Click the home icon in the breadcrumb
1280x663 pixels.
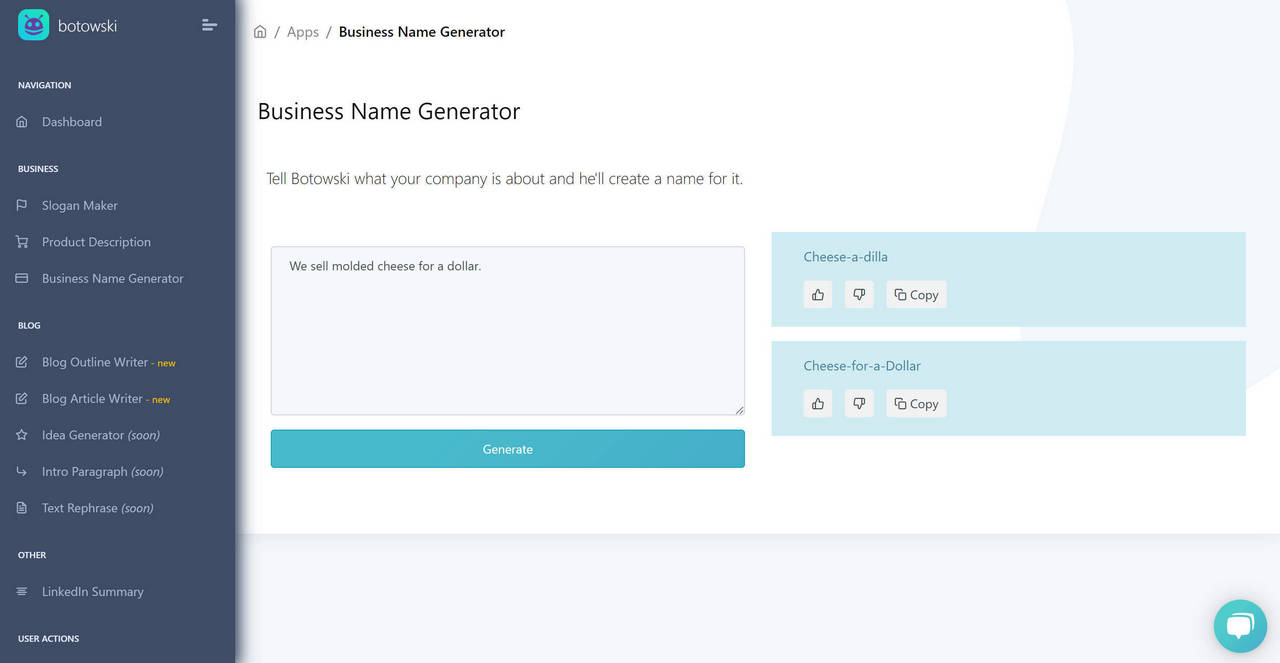click(260, 32)
